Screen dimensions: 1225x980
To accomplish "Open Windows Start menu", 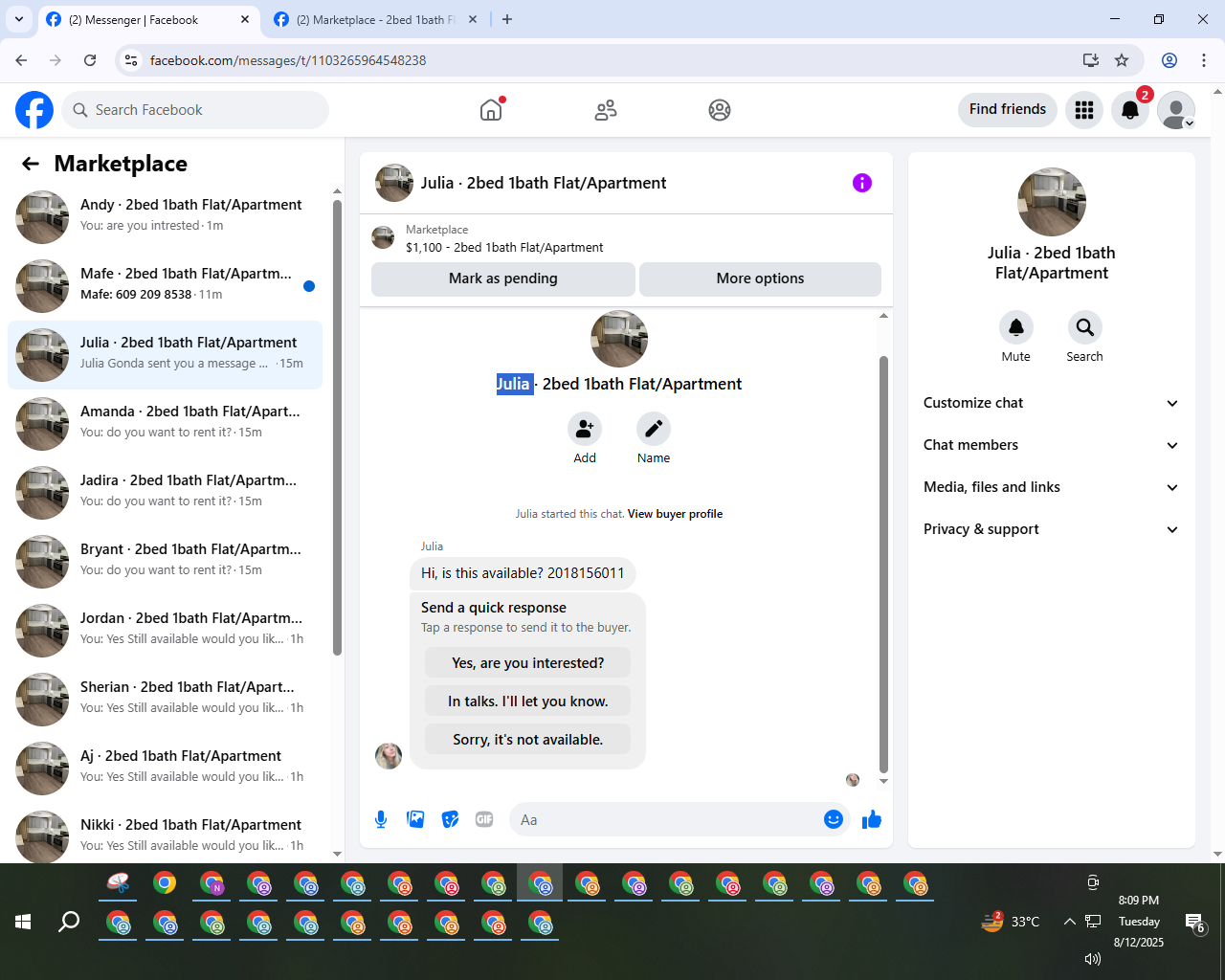I will click(24, 922).
